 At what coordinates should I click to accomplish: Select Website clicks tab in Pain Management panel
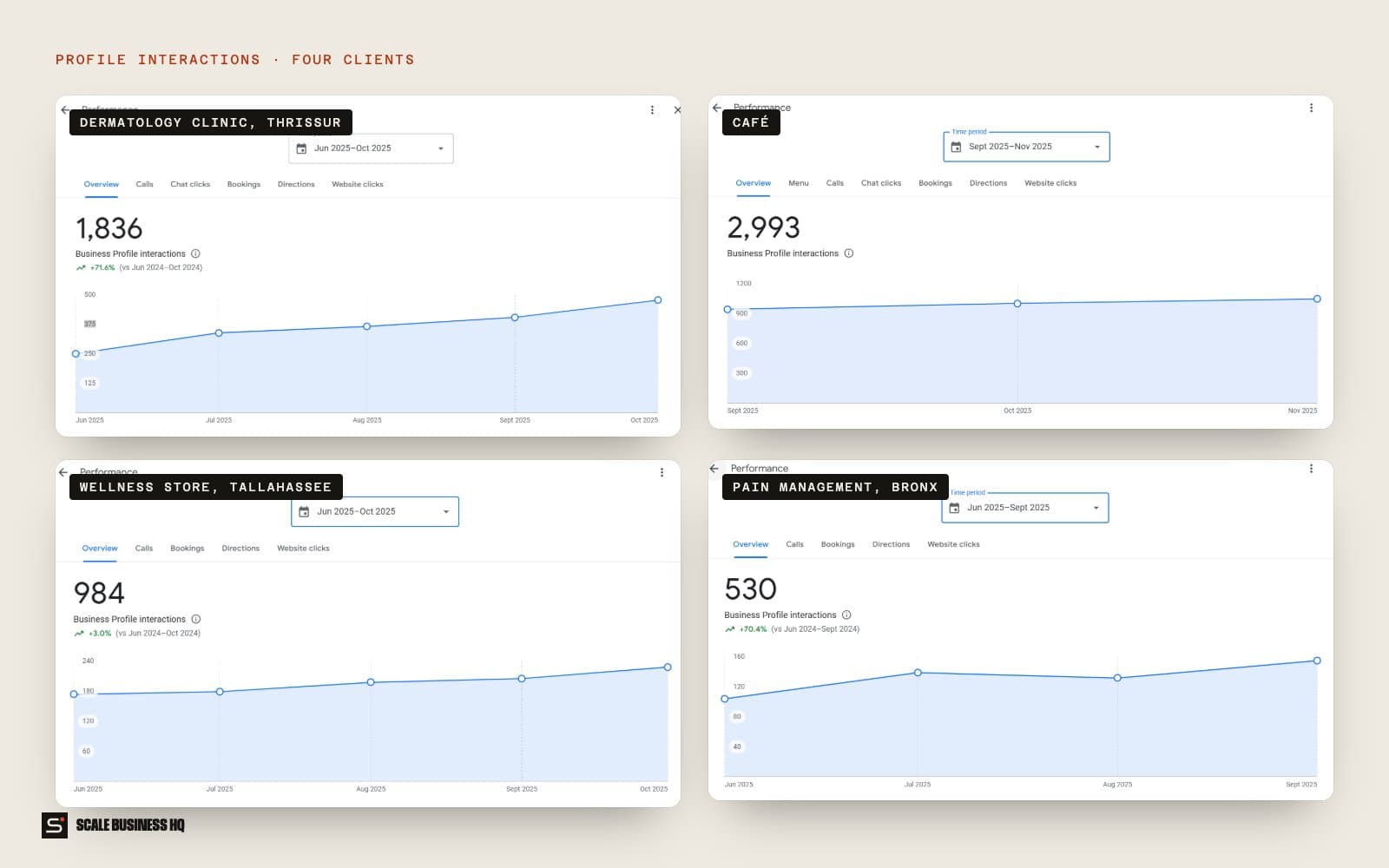pyautogui.click(x=953, y=545)
